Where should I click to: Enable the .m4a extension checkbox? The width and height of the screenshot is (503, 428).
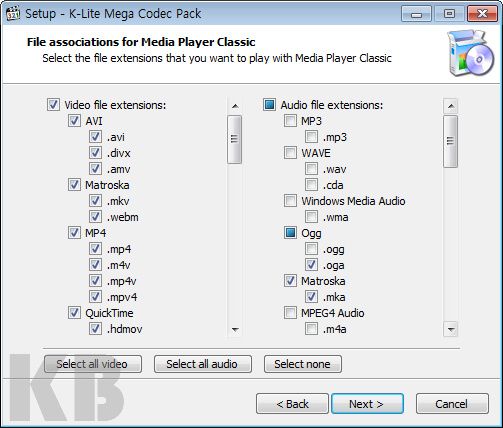pos(311,329)
